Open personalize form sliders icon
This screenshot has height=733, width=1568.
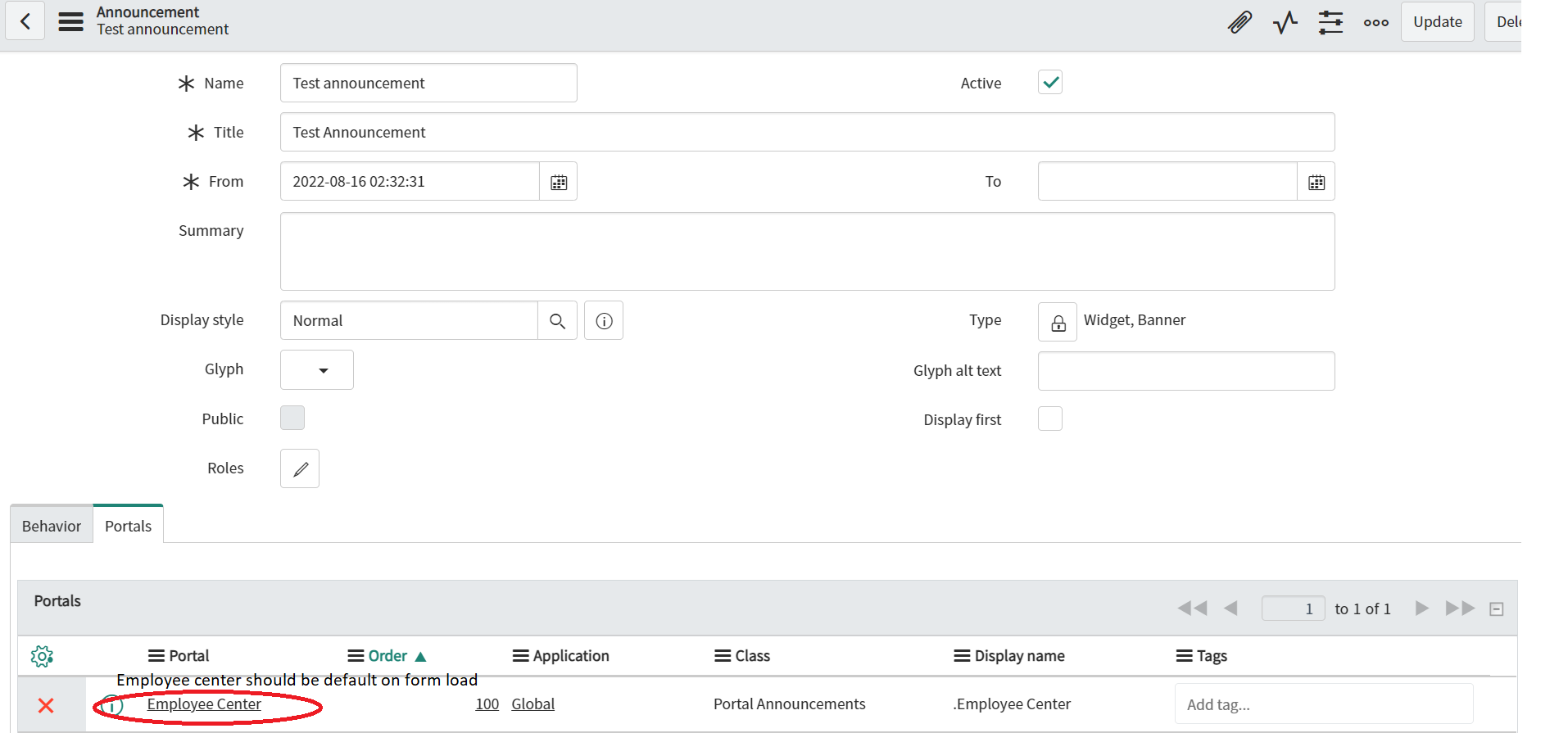coord(1330,22)
